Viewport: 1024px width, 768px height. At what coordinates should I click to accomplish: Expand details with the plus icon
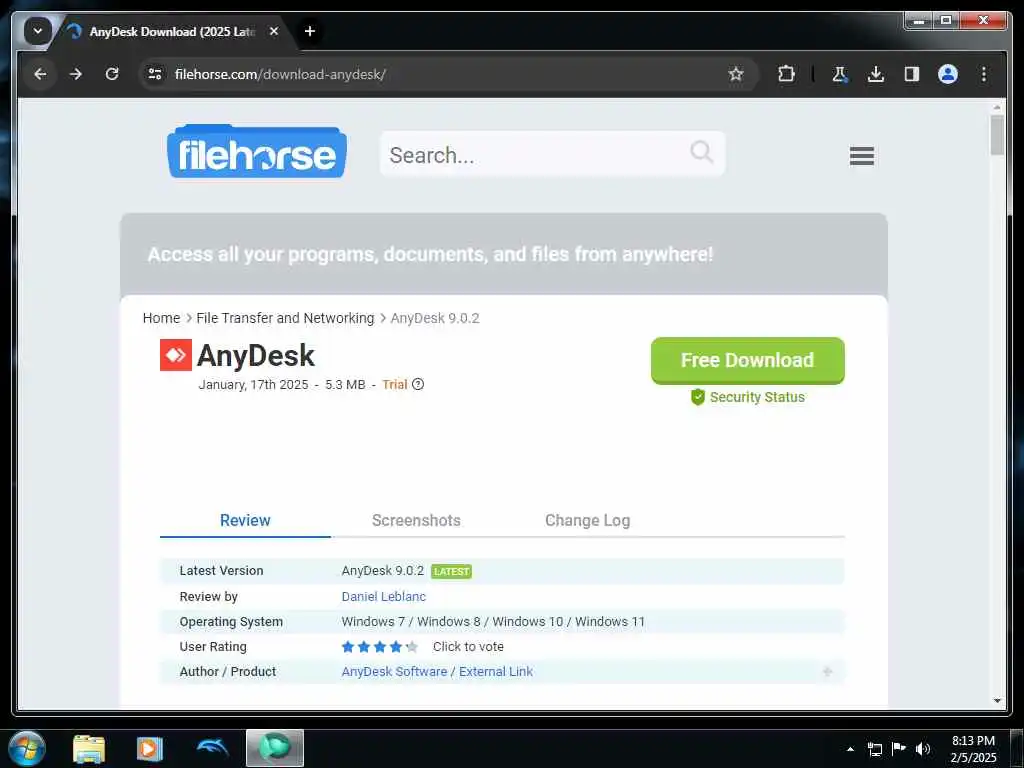[x=827, y=671]
